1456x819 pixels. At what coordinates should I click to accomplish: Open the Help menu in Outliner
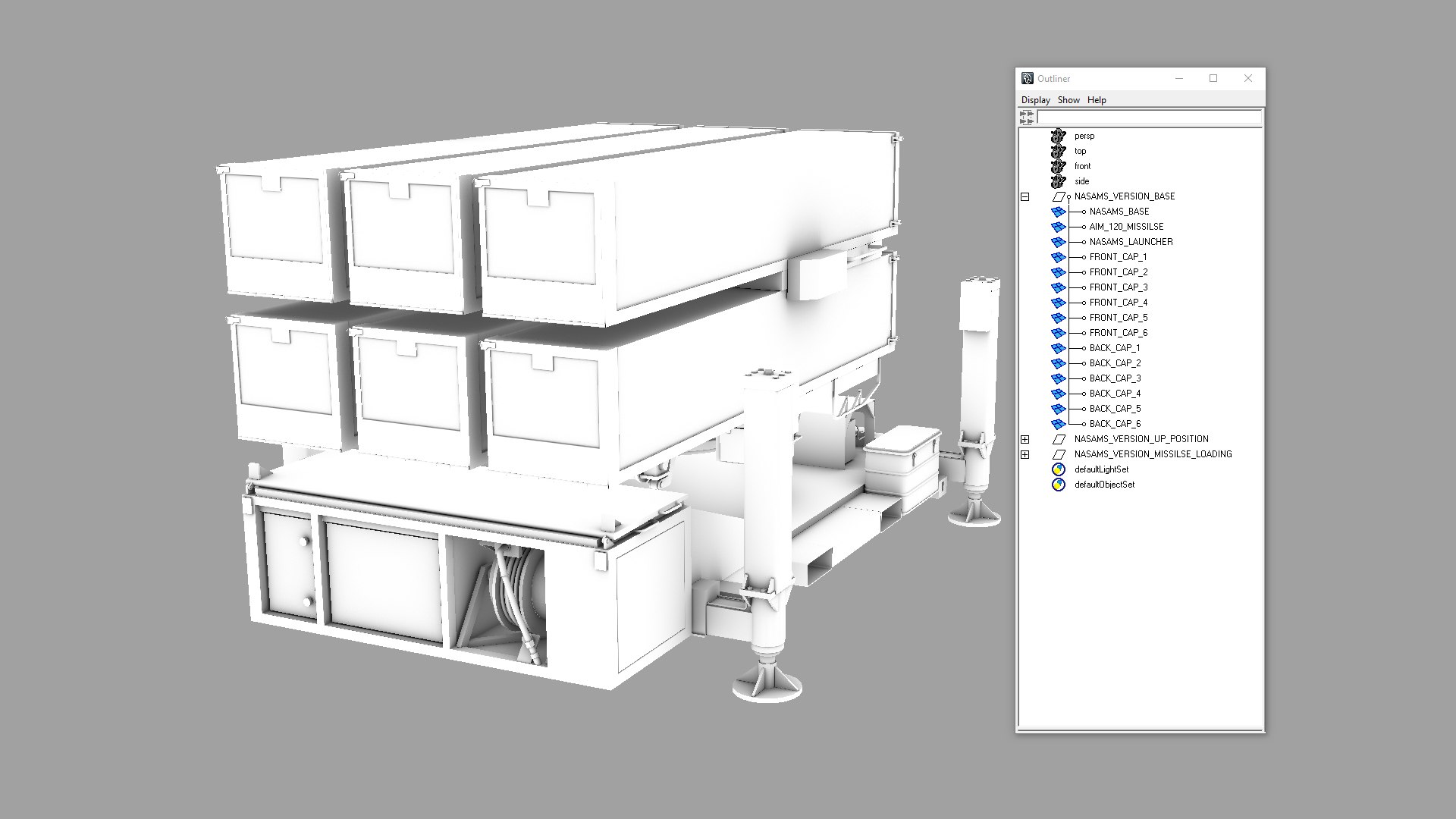pos(1097,100)
